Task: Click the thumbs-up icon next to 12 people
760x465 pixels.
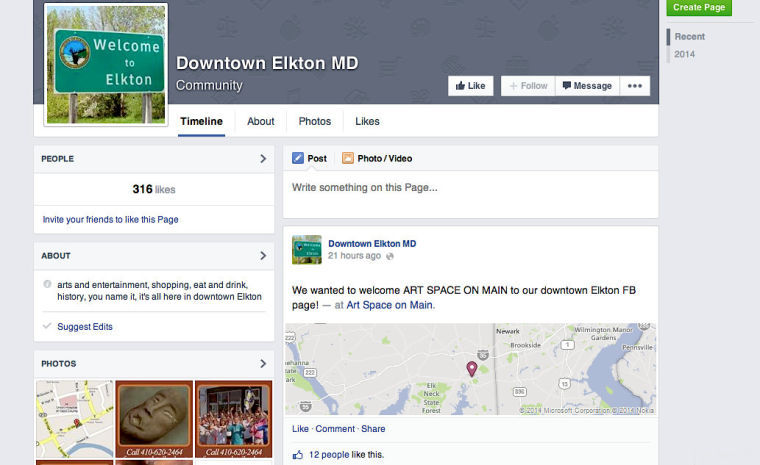Action: coord(298,455)
